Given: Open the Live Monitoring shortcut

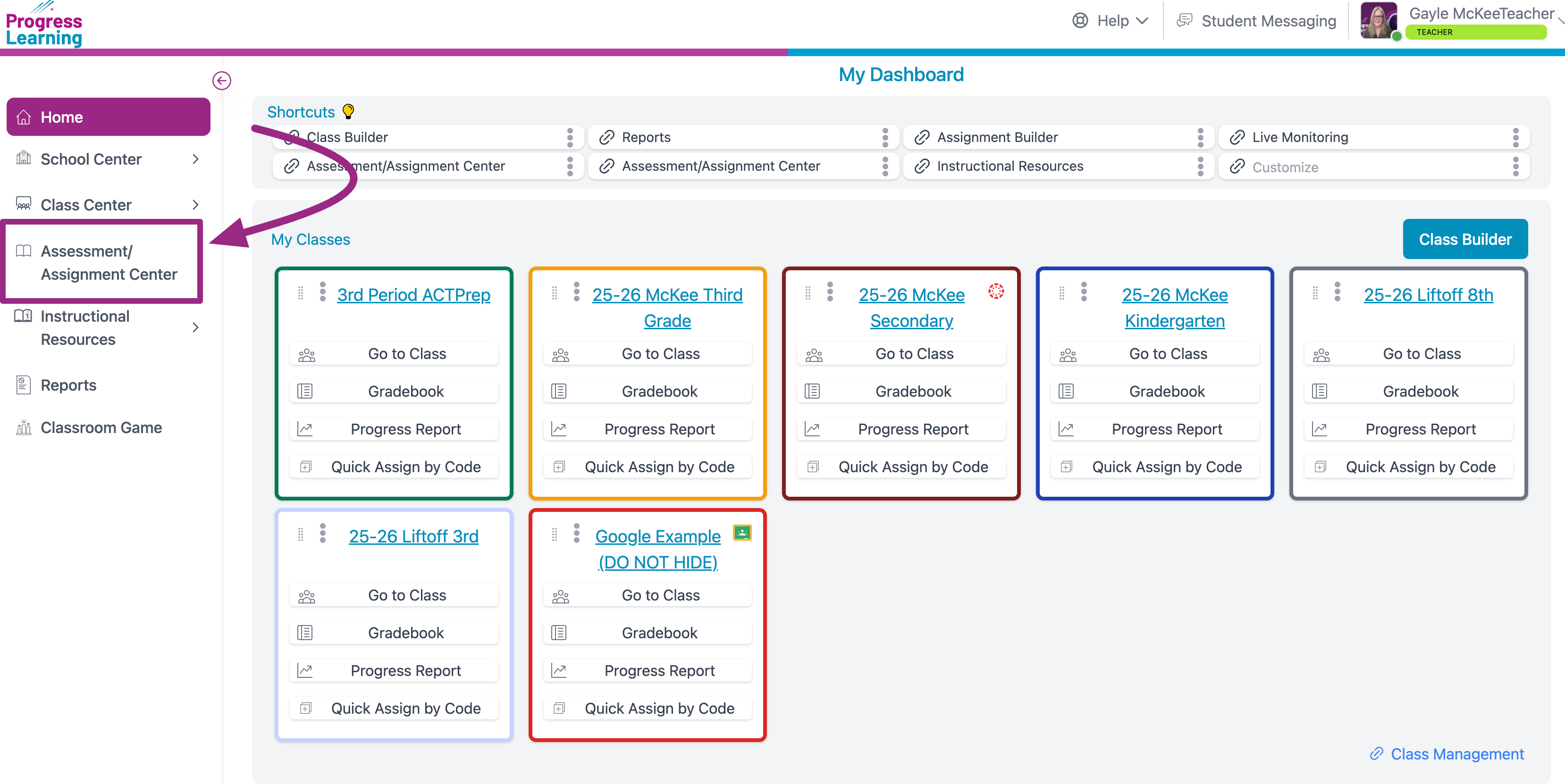Looking at the screenshot, I should [1374, 137].
